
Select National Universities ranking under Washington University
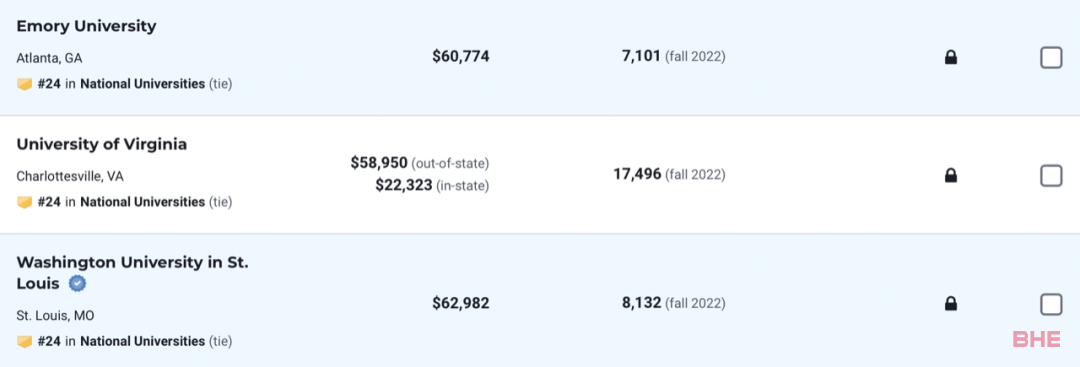coord(143,342)
